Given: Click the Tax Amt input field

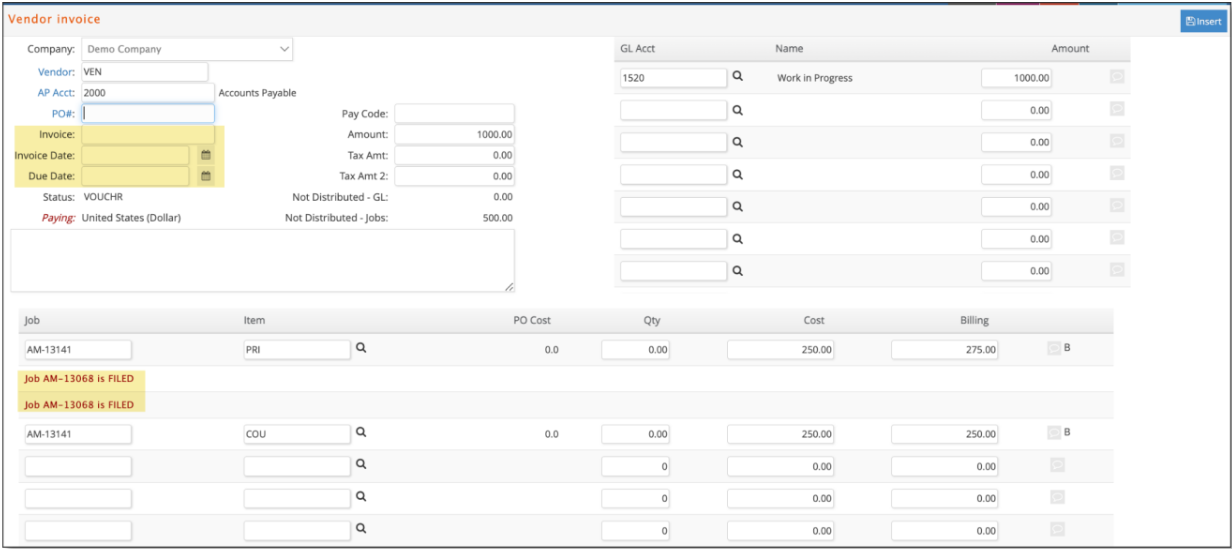Looking at the screenshot, I should pyautogui.click(x=454, y=155).
